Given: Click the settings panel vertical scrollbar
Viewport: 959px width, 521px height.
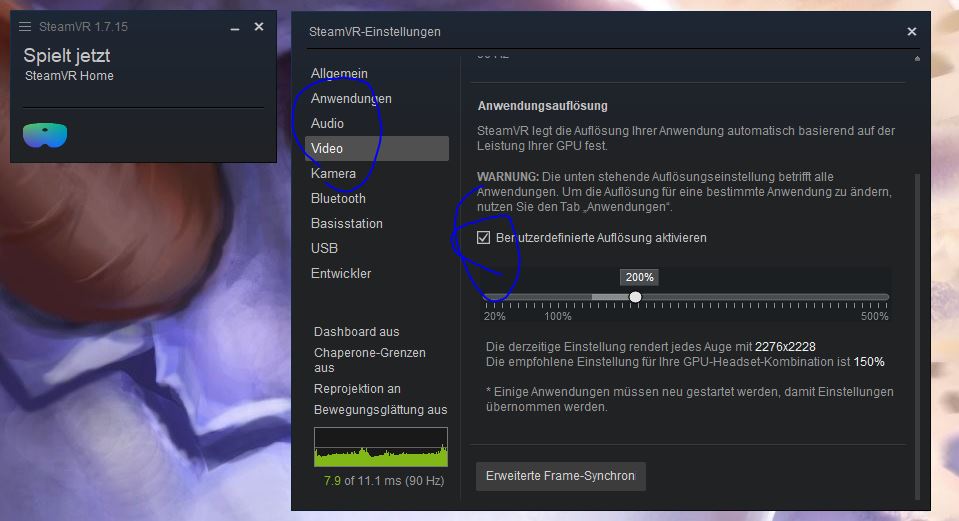Looking at the screenshot, I should (917, 336).
